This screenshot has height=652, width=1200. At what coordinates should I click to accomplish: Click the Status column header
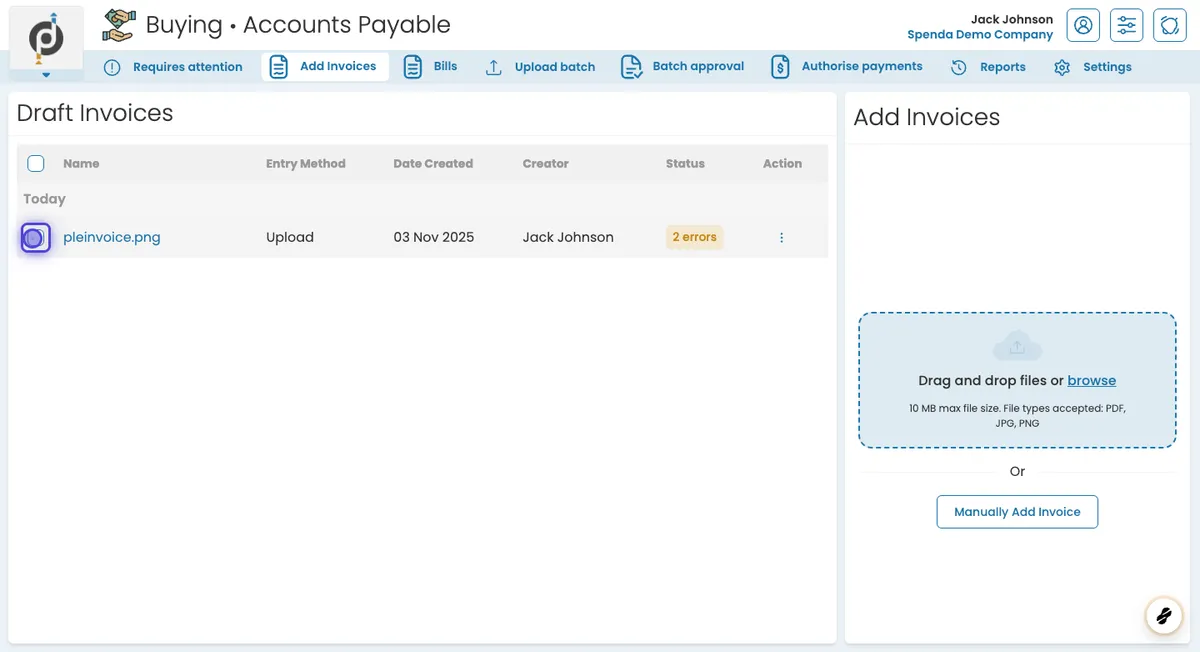[685, 163]
